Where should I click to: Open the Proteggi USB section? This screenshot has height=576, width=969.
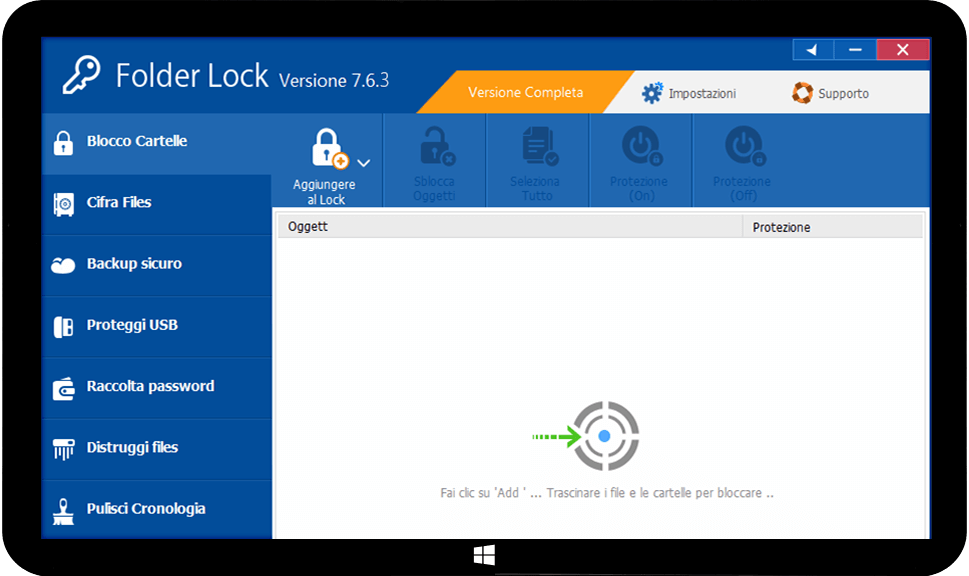click(x=156, y=326)
